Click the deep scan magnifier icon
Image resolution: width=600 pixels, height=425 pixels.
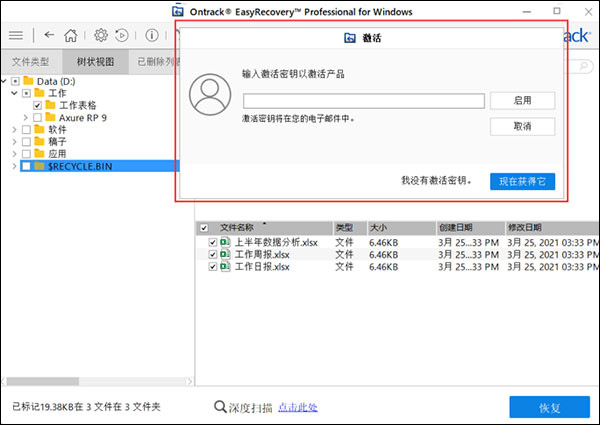[x=220, y=407]
